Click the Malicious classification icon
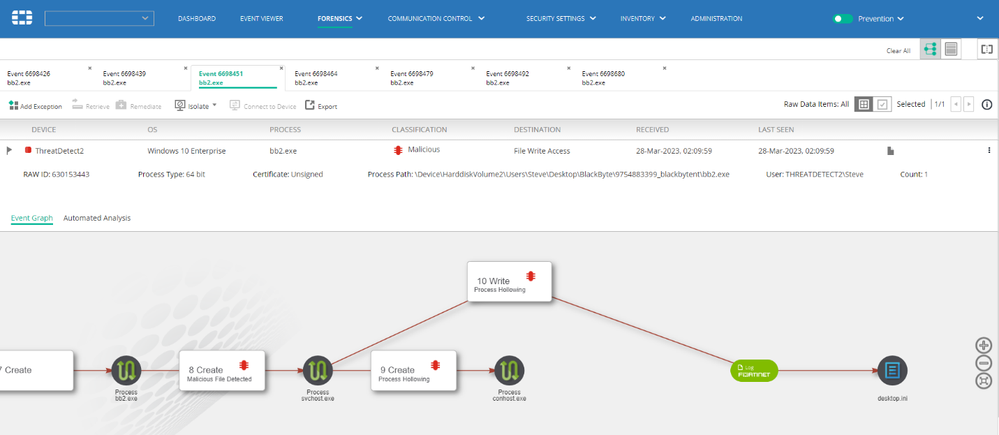Image resolution: width=999 pixels, height=435 pixels. pos(398,150)
